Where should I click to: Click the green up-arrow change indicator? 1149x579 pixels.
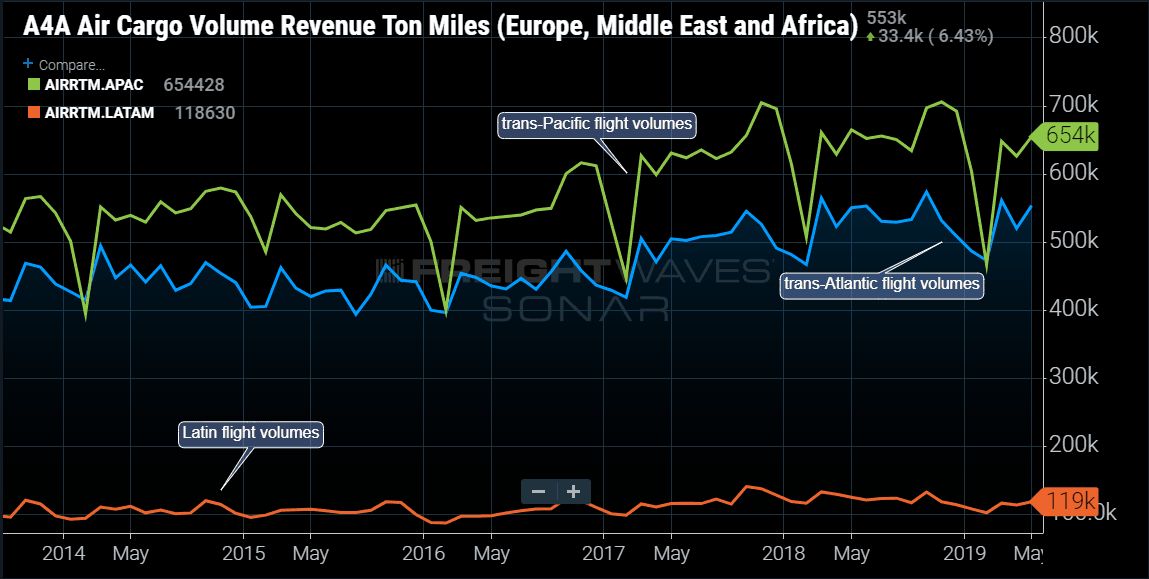tap(870, 36)
